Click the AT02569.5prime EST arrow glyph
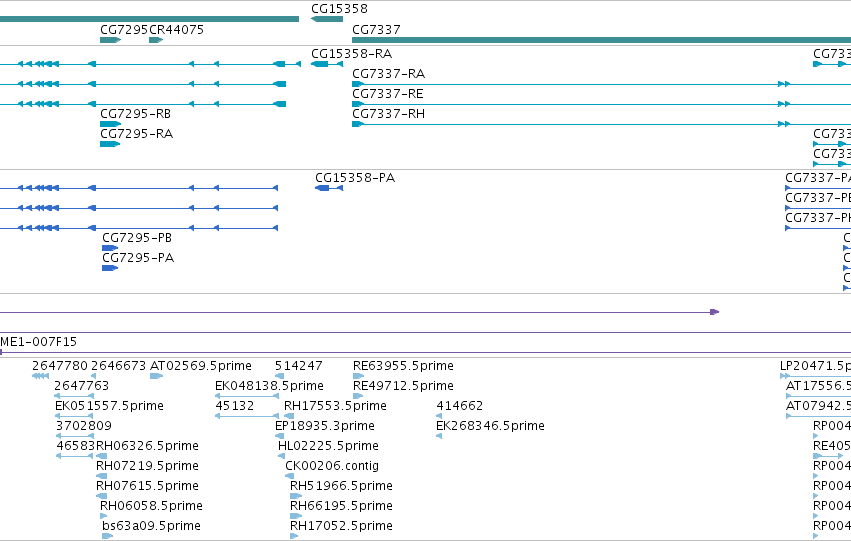 click(x=156, y=376)
